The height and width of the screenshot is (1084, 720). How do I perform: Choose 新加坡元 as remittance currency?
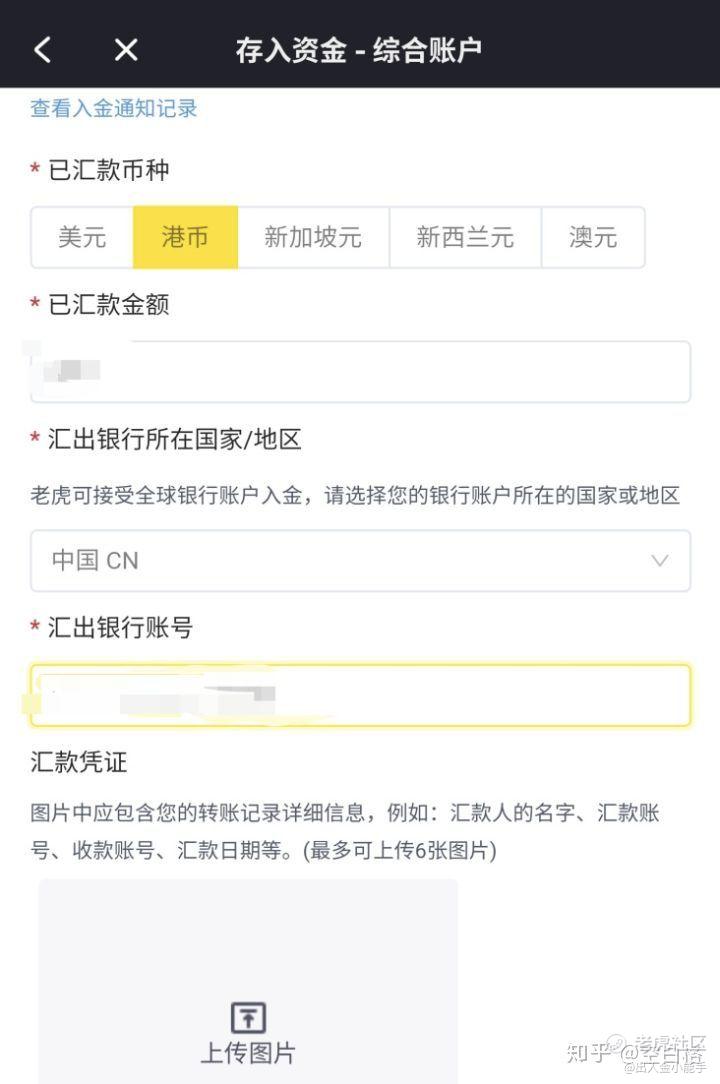click(x=315, y=237)
